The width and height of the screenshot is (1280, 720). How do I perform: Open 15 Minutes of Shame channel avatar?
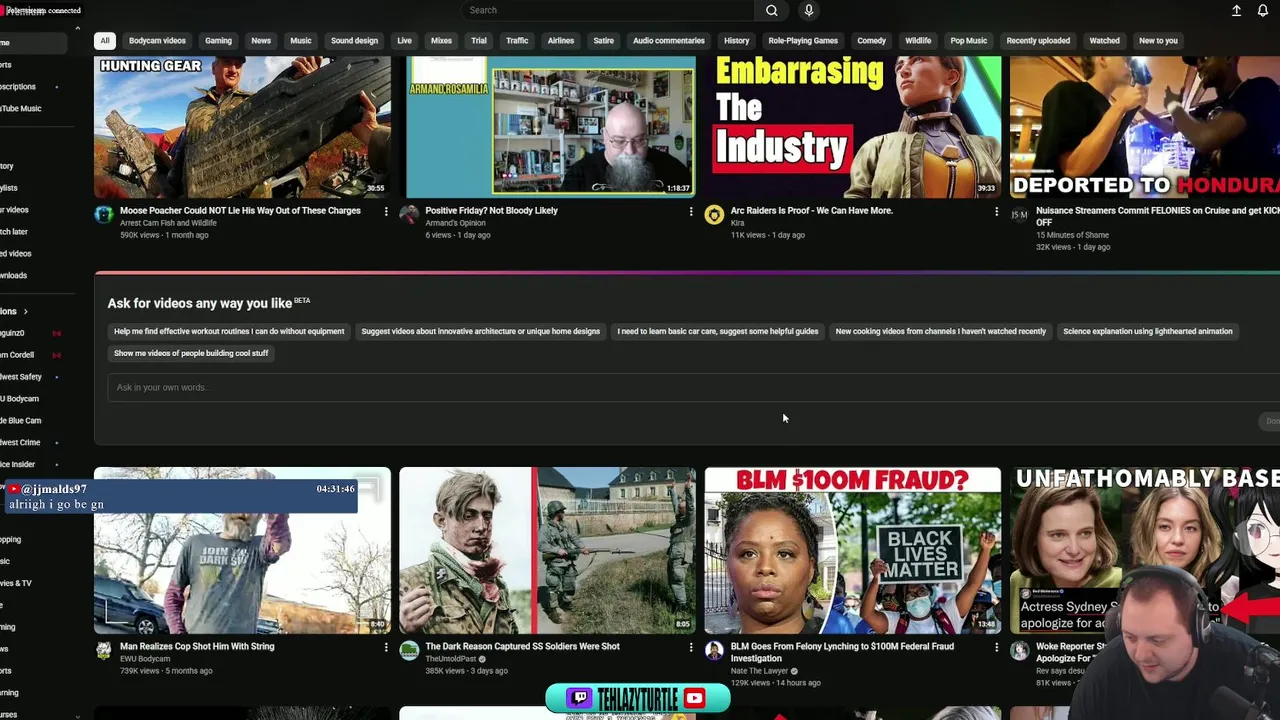[x=1018, y=214]
